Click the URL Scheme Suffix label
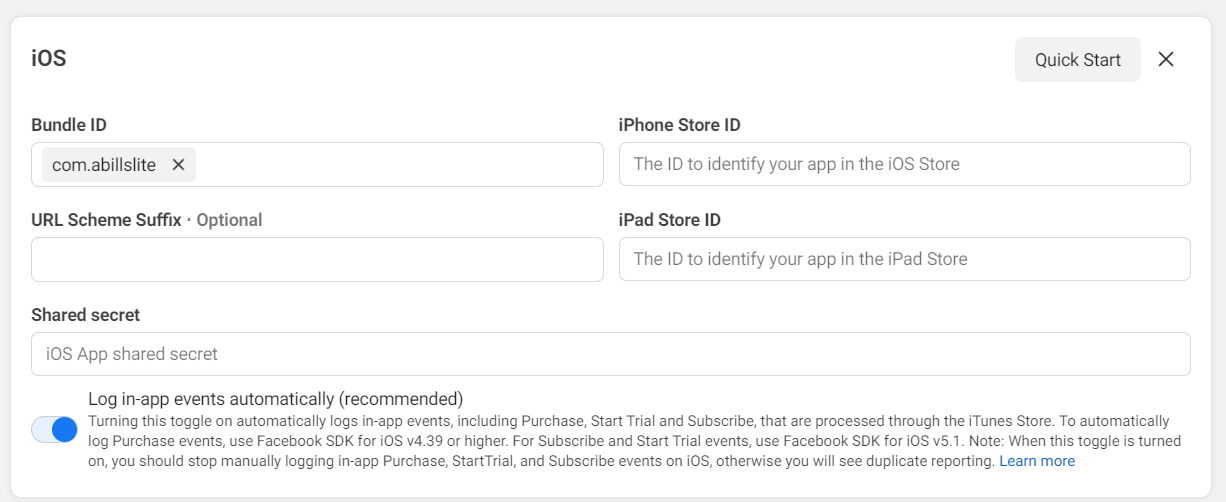 click(x=106, y=220)
